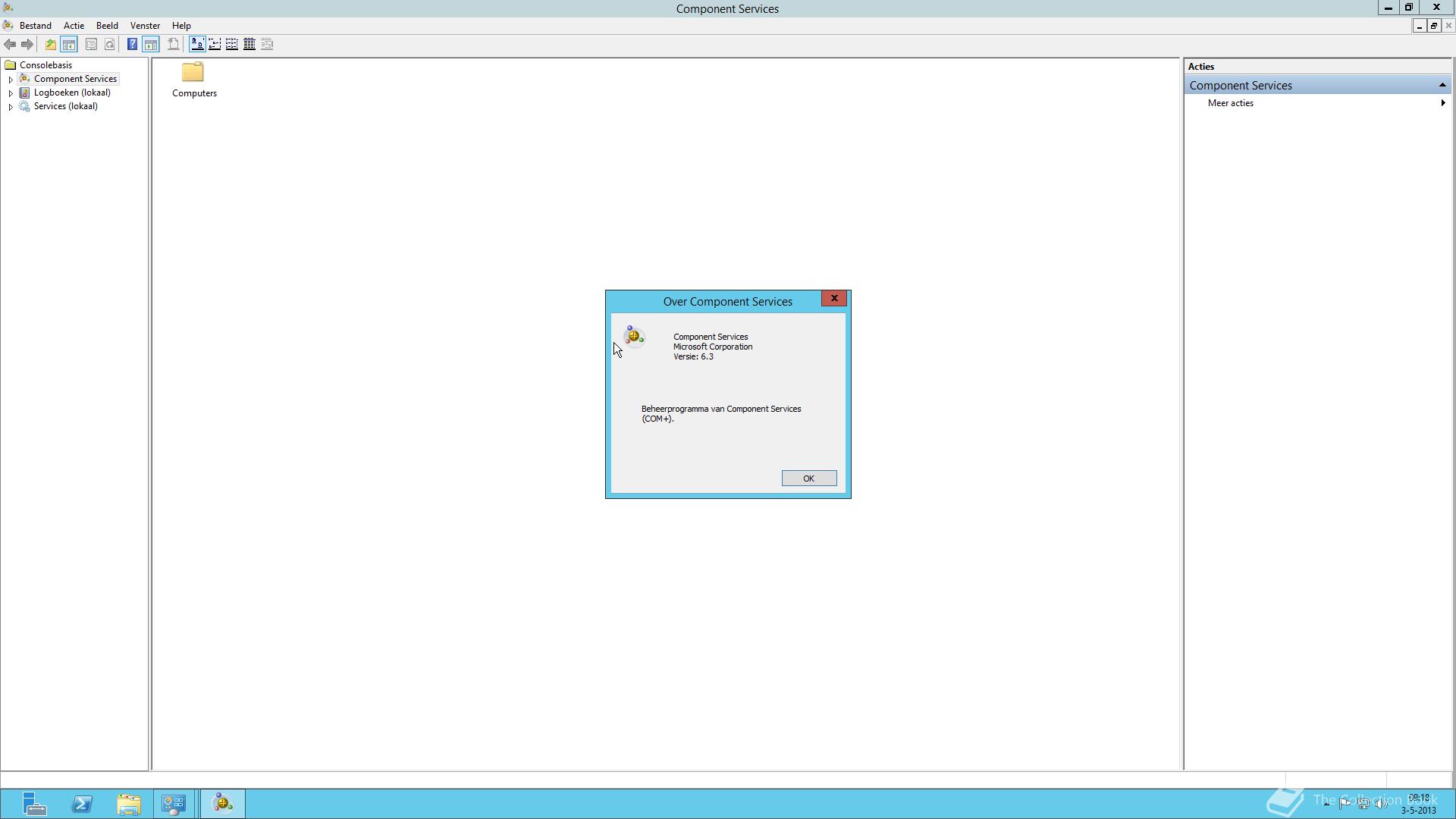The width and height of the screenshot is (1456, 819).
Task: Click the blue question mark Help icon
Action: 132,44
